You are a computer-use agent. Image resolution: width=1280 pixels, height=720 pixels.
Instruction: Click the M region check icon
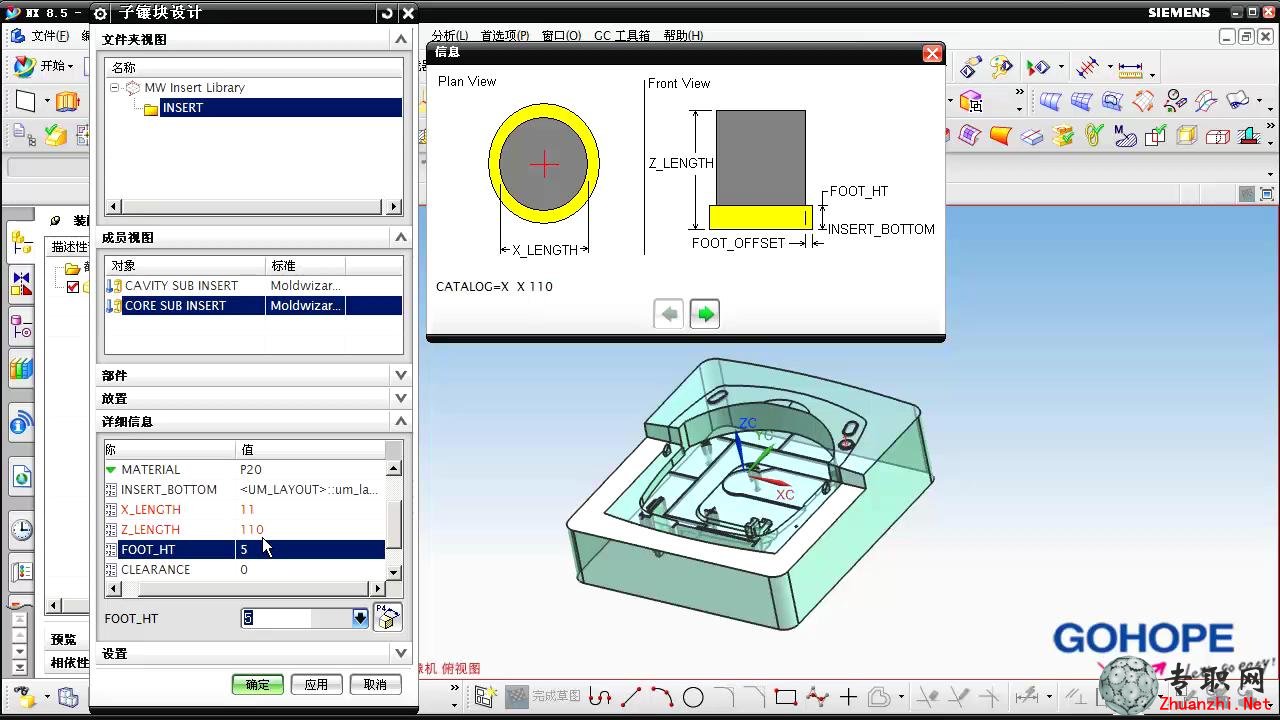tap(1125, 135)
